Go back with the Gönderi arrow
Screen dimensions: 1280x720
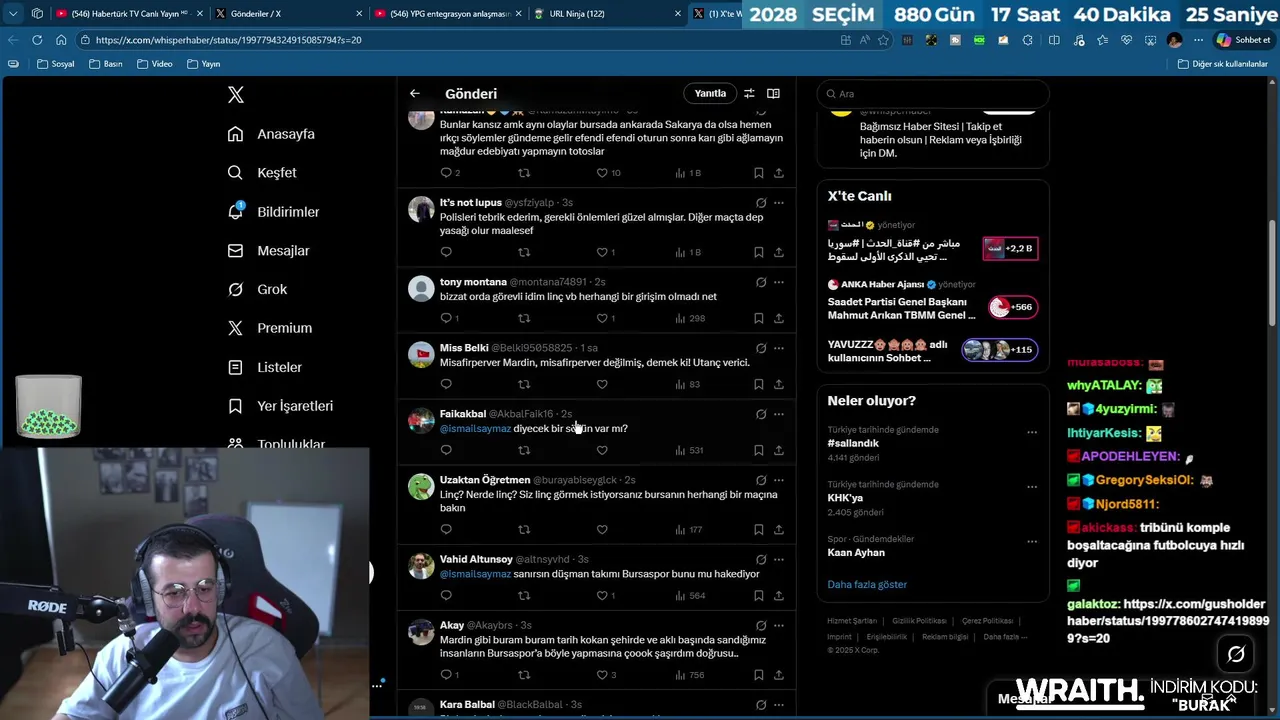(415, 94)
